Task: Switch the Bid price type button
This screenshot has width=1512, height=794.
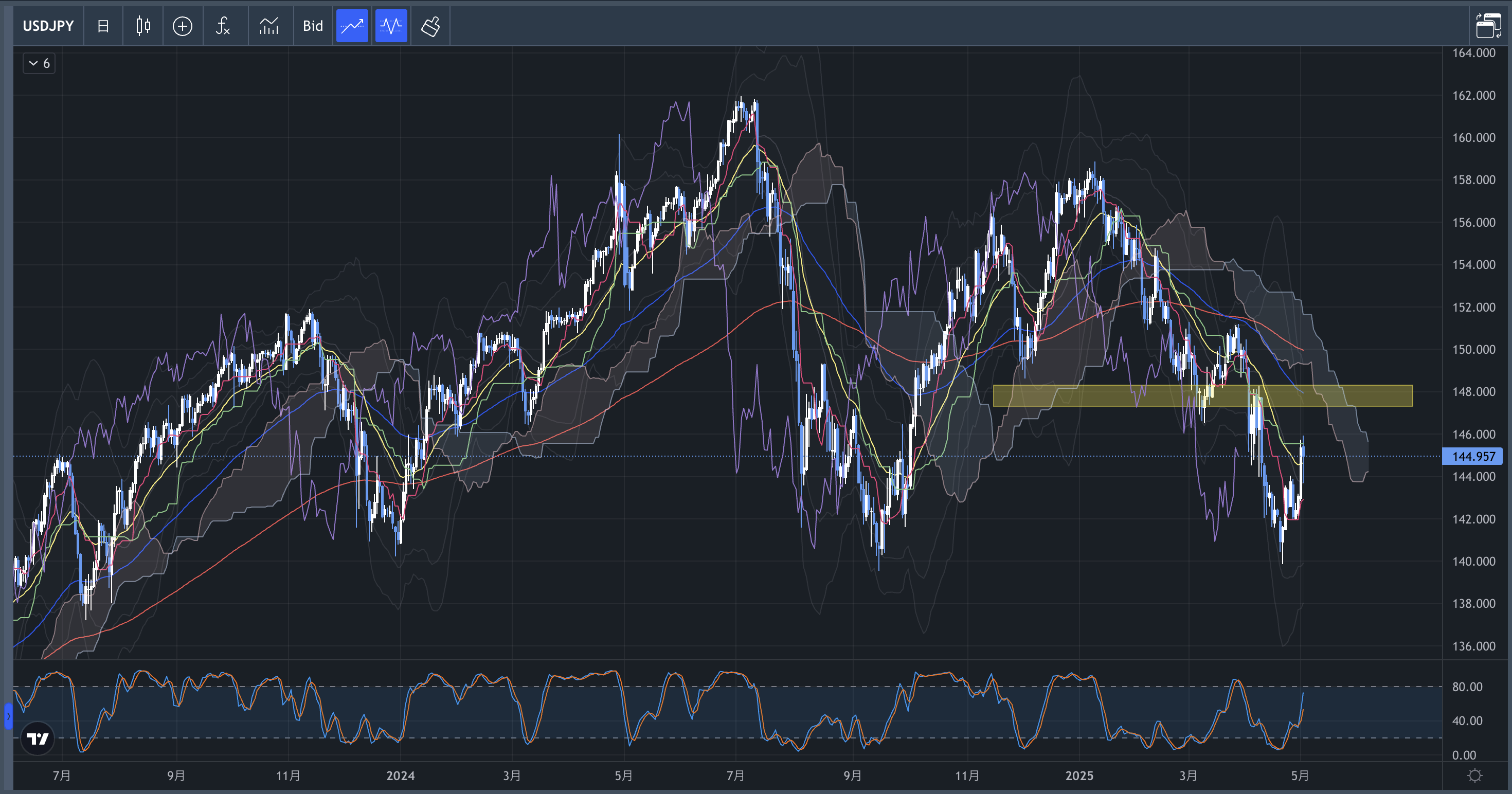Action: 313,26
